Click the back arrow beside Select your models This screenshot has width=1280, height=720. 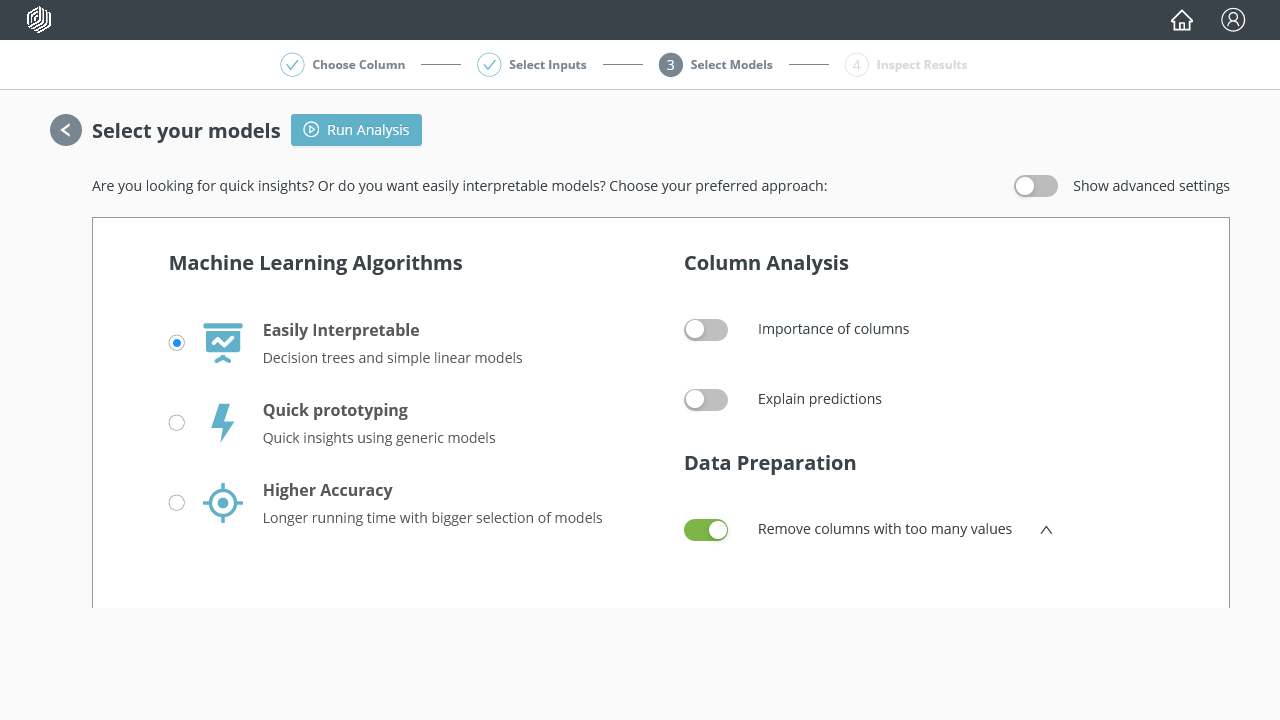[x=66, y=130]
